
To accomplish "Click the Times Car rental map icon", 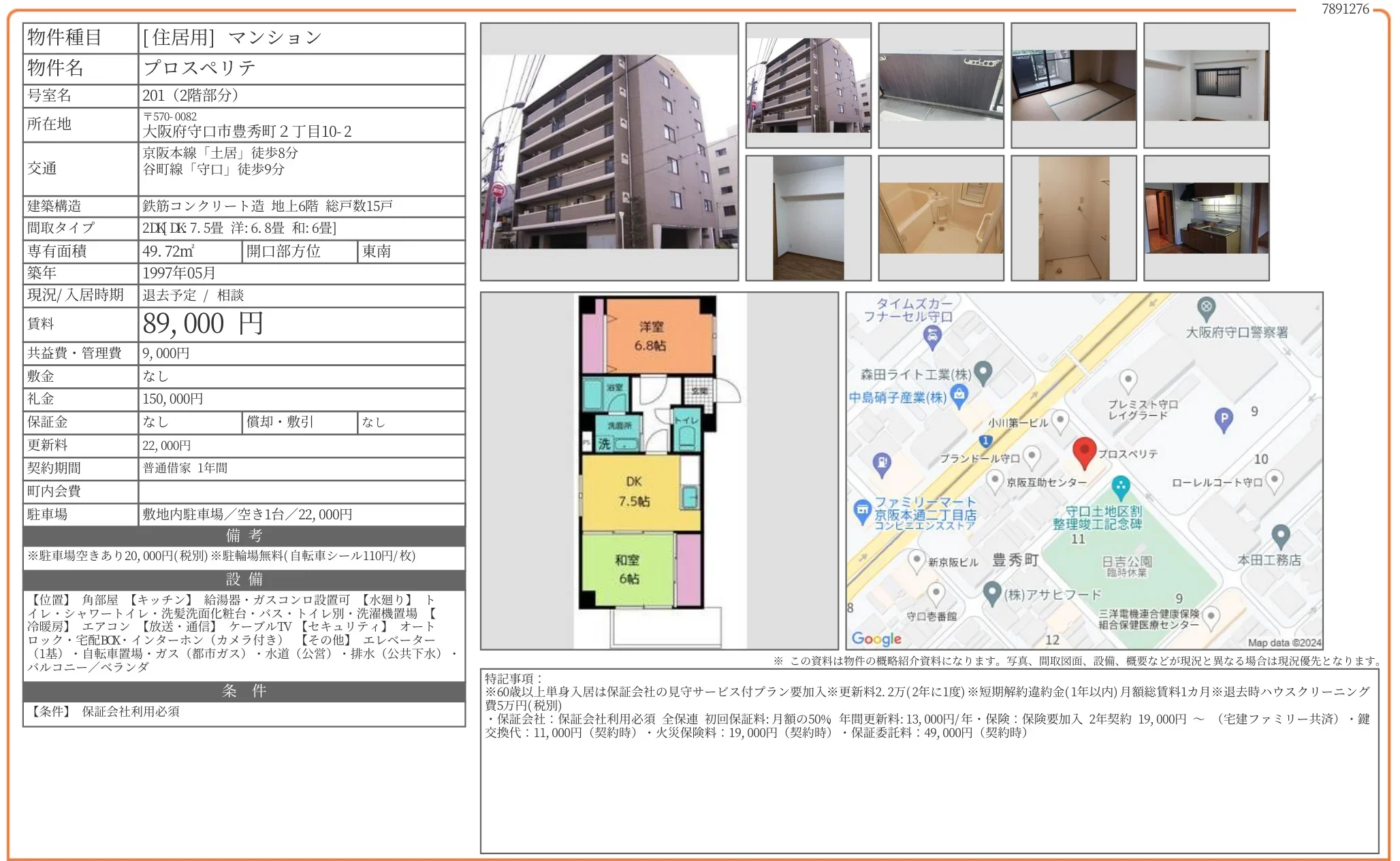I will point(932,335).
